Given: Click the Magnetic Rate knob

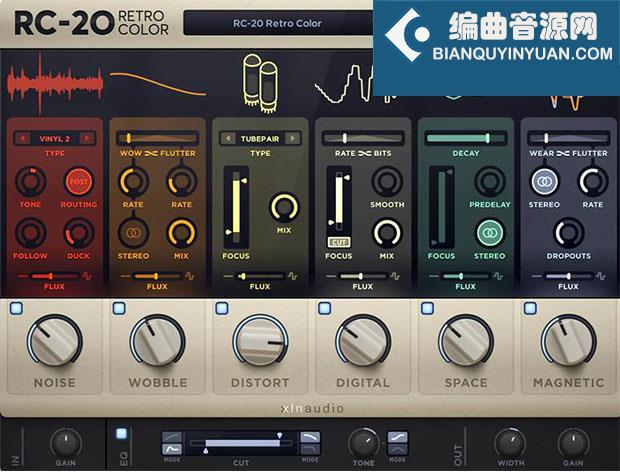Looking at the screenshot, I should click(x=593, y=181).
